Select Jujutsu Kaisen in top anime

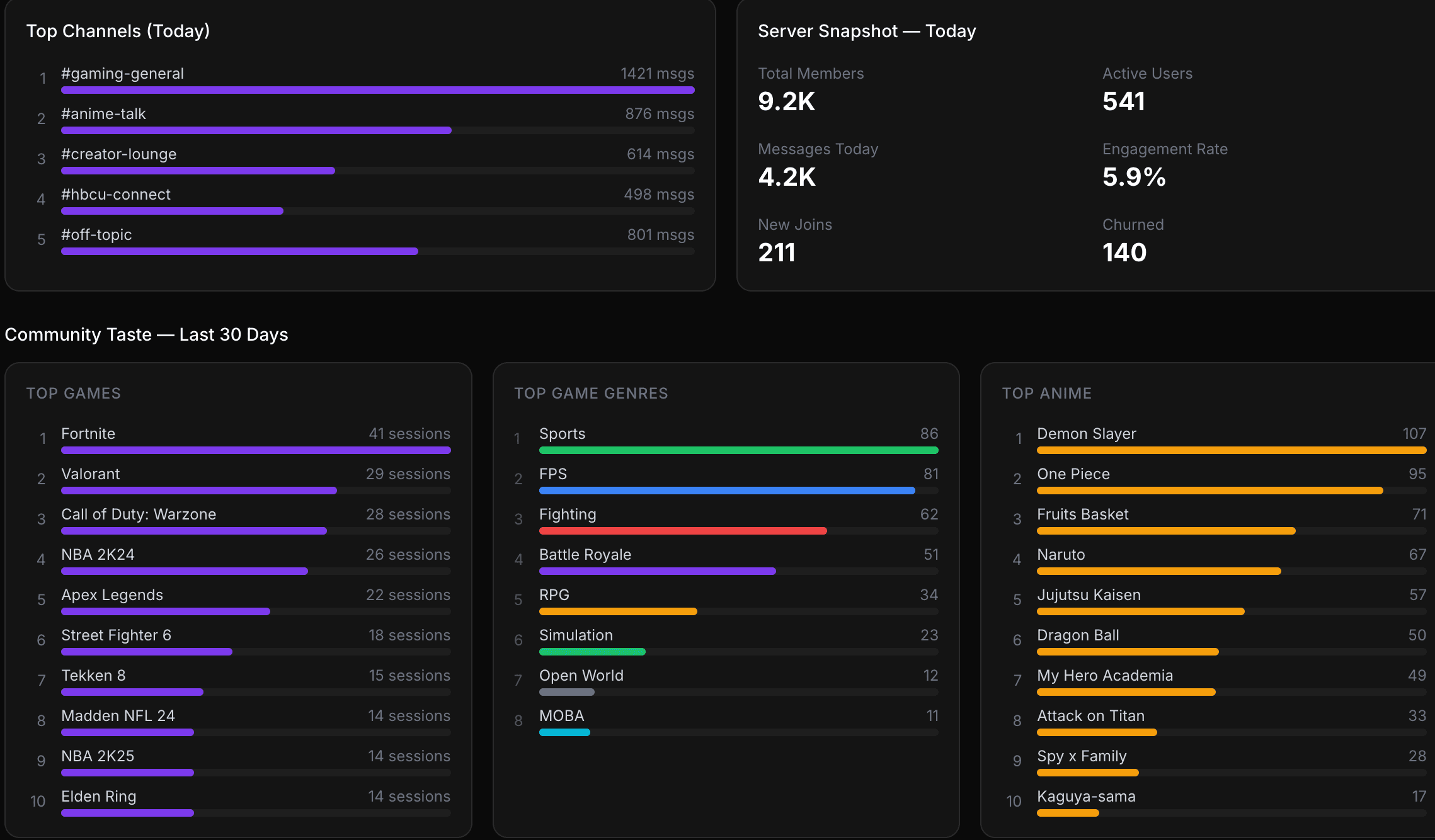pos(1089,595)
